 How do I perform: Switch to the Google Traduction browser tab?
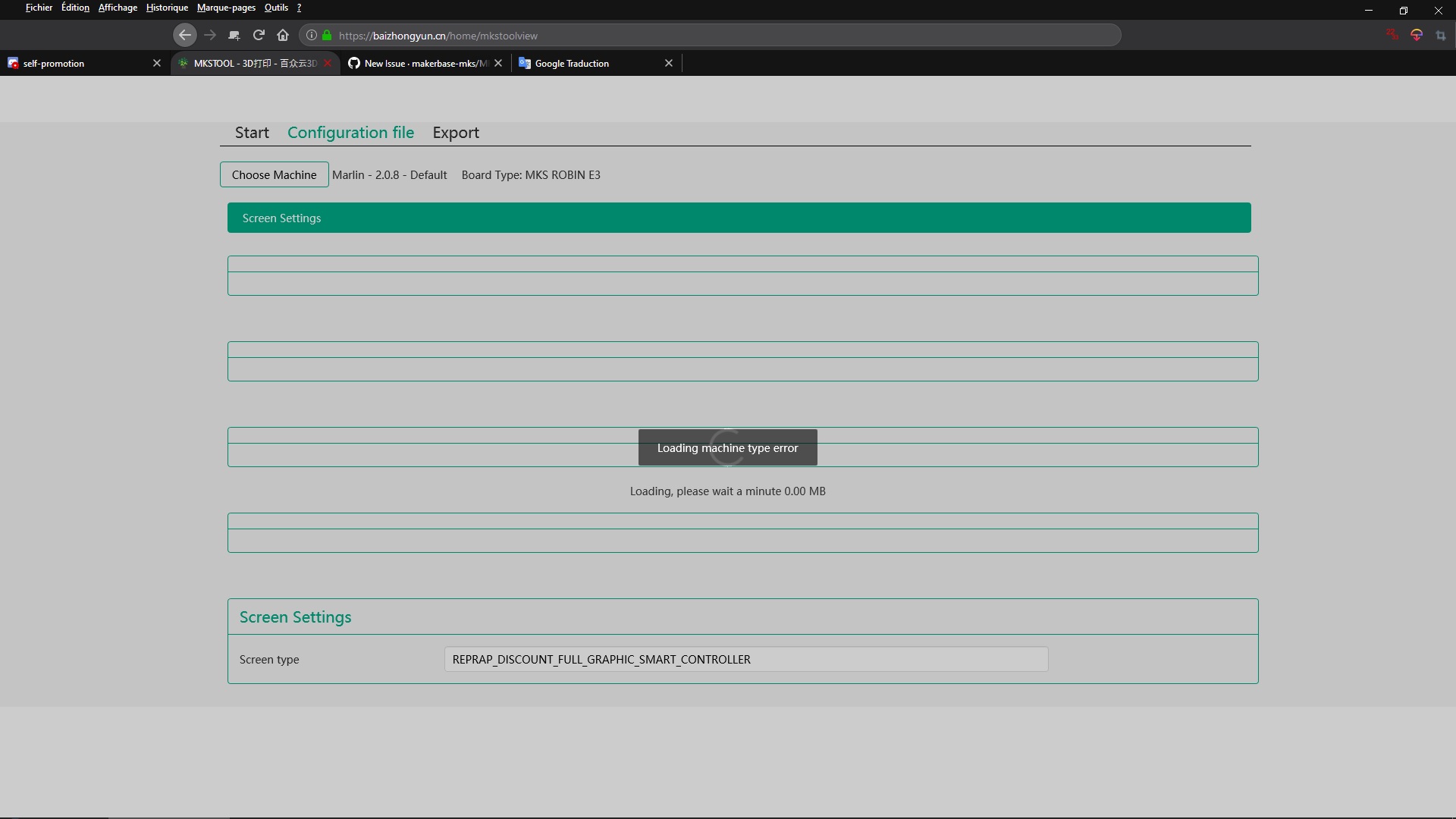pos(573,63)
